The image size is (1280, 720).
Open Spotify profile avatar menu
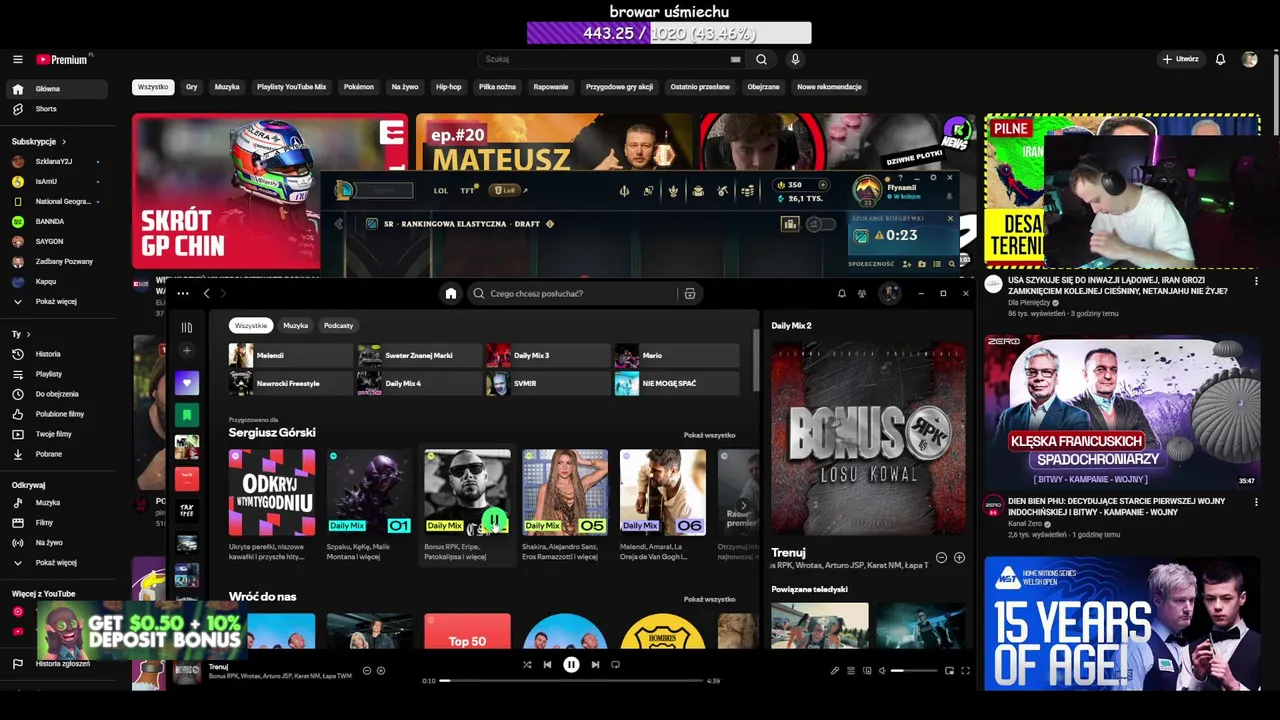889,293
